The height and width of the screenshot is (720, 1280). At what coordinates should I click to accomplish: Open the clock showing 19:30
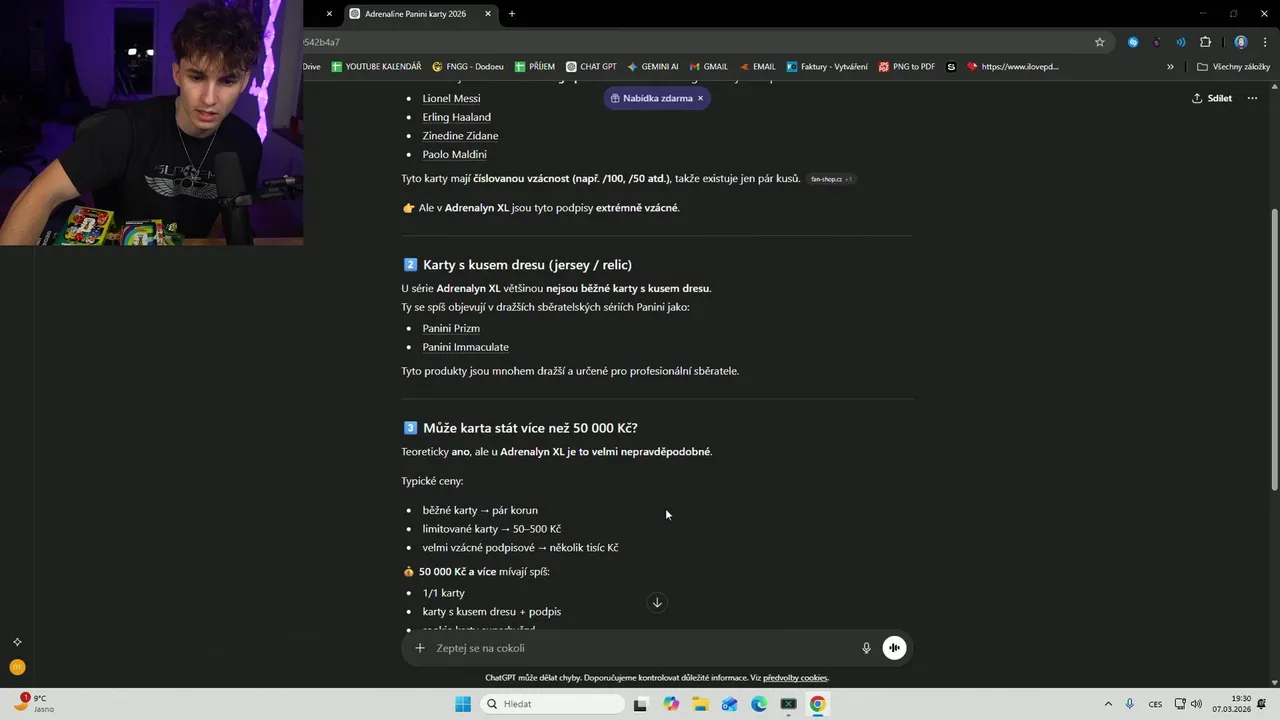click(1231, 704)
